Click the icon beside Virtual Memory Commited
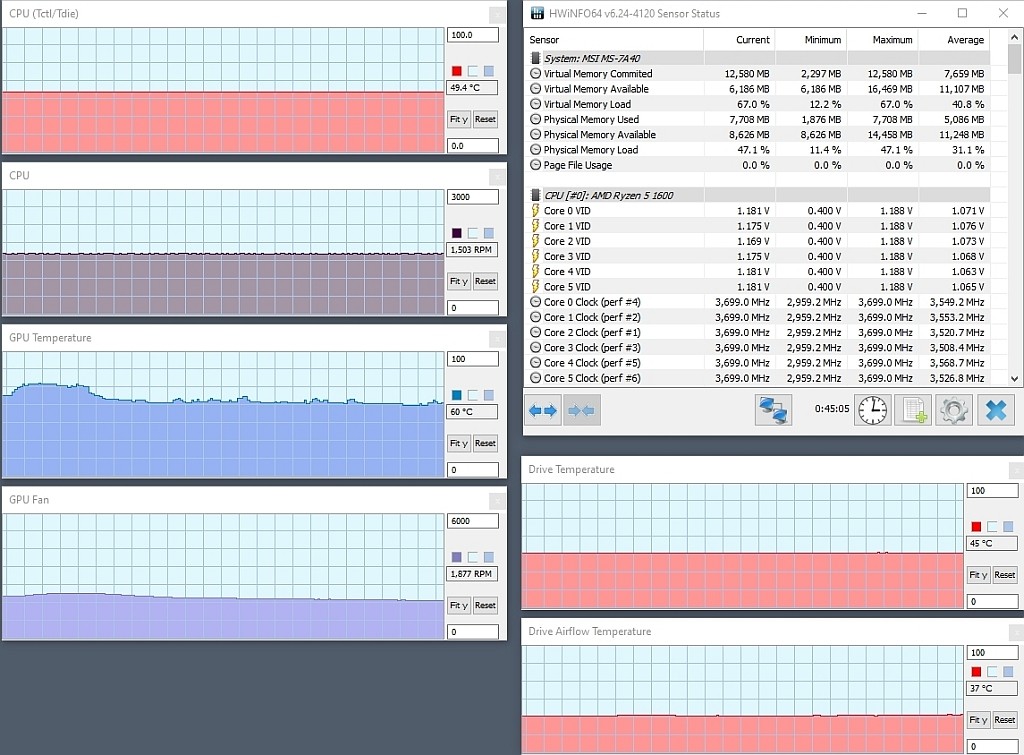Screen dimensions: 1024x755 [x=536, y=74]
